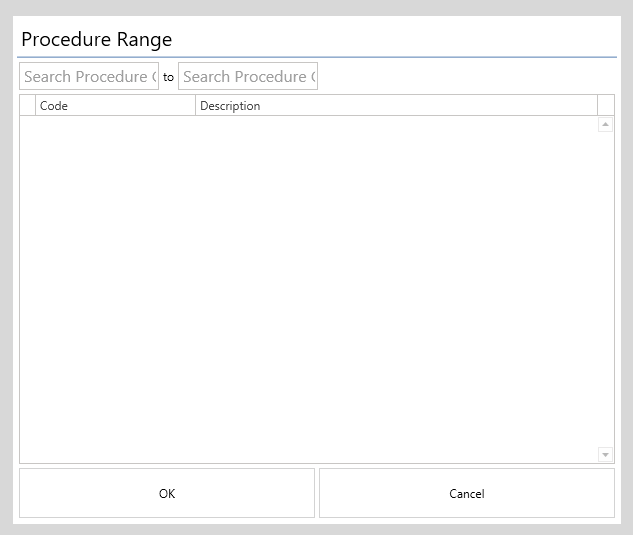Confirm the range with the OK button
Image resolution: width=633 pixels, height=535 pixels.
click(167, 493)
